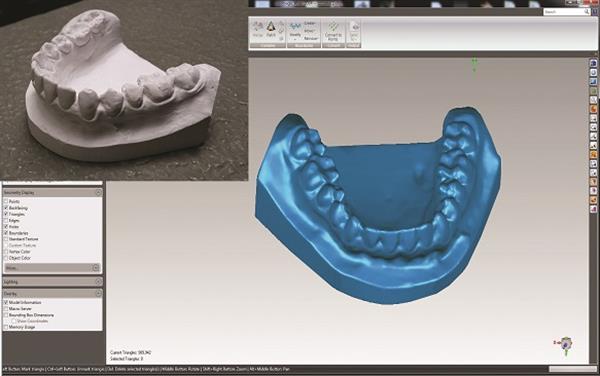Click the Simplify wave icon in the ribbon
The image size is (600, 376).
pos(295,26)
